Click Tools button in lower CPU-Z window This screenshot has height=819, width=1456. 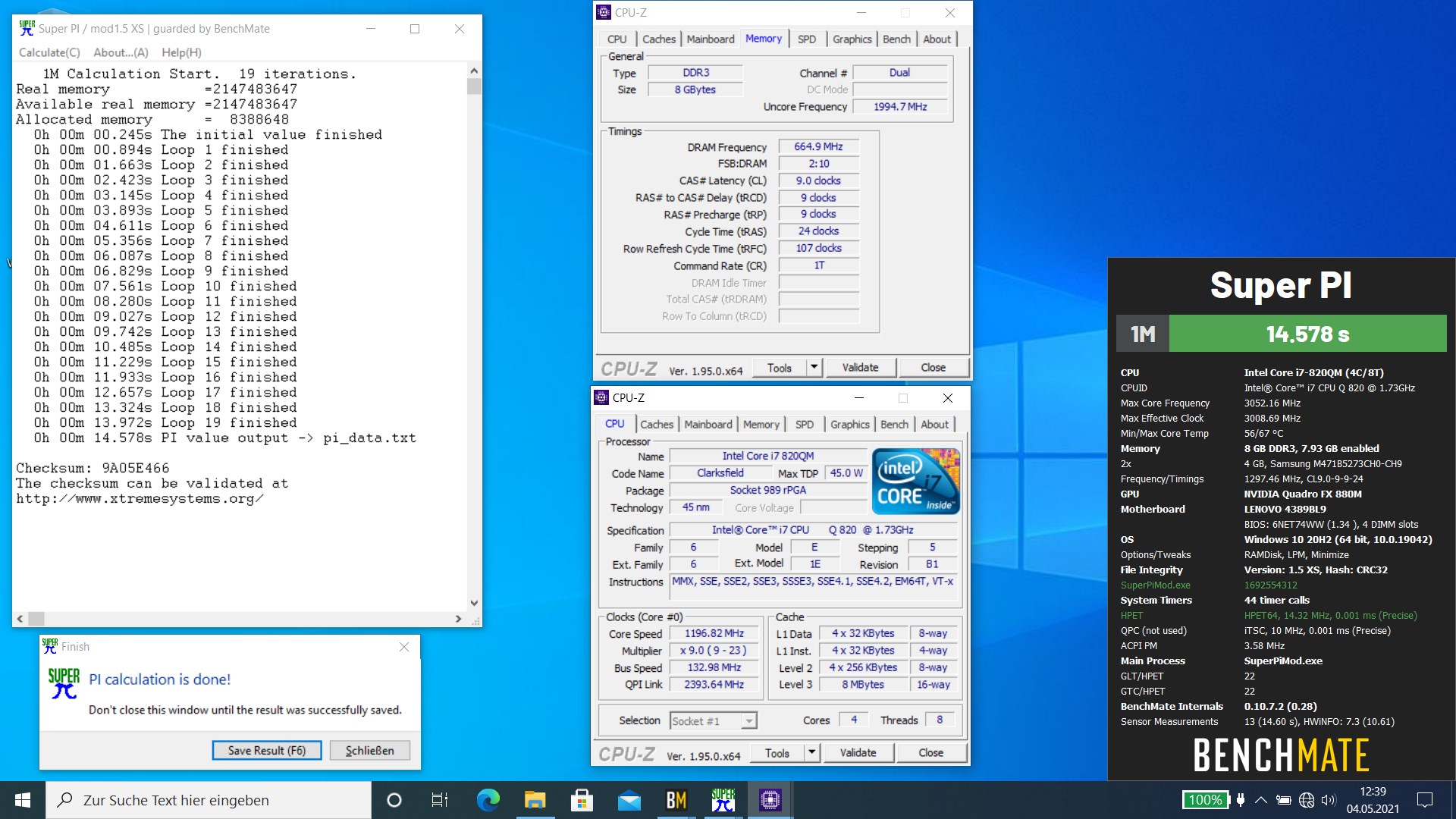(777, 753)
